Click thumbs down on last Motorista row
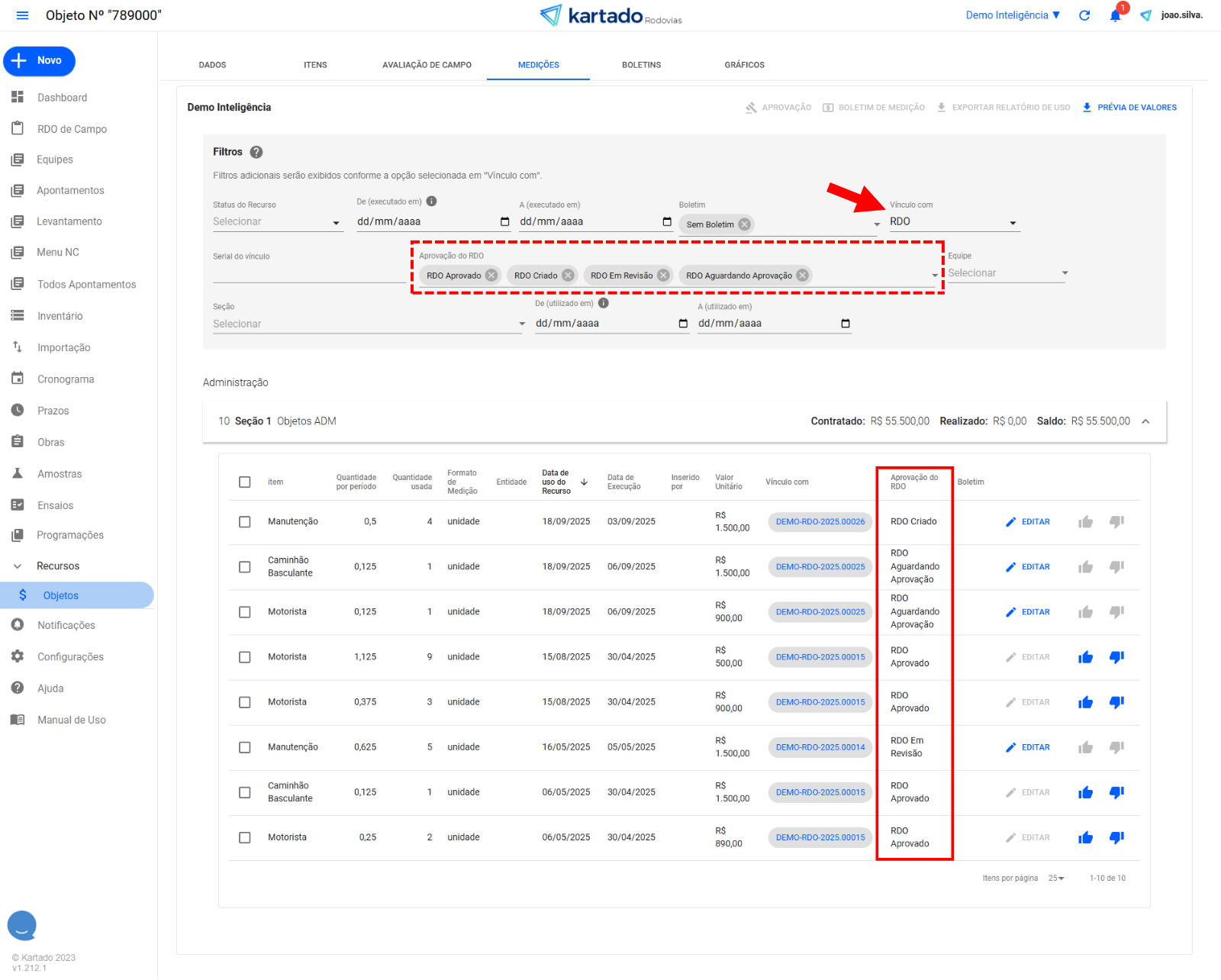Image resolution: width=1221 pixels, height=980 pixels. coord(1116,838)
